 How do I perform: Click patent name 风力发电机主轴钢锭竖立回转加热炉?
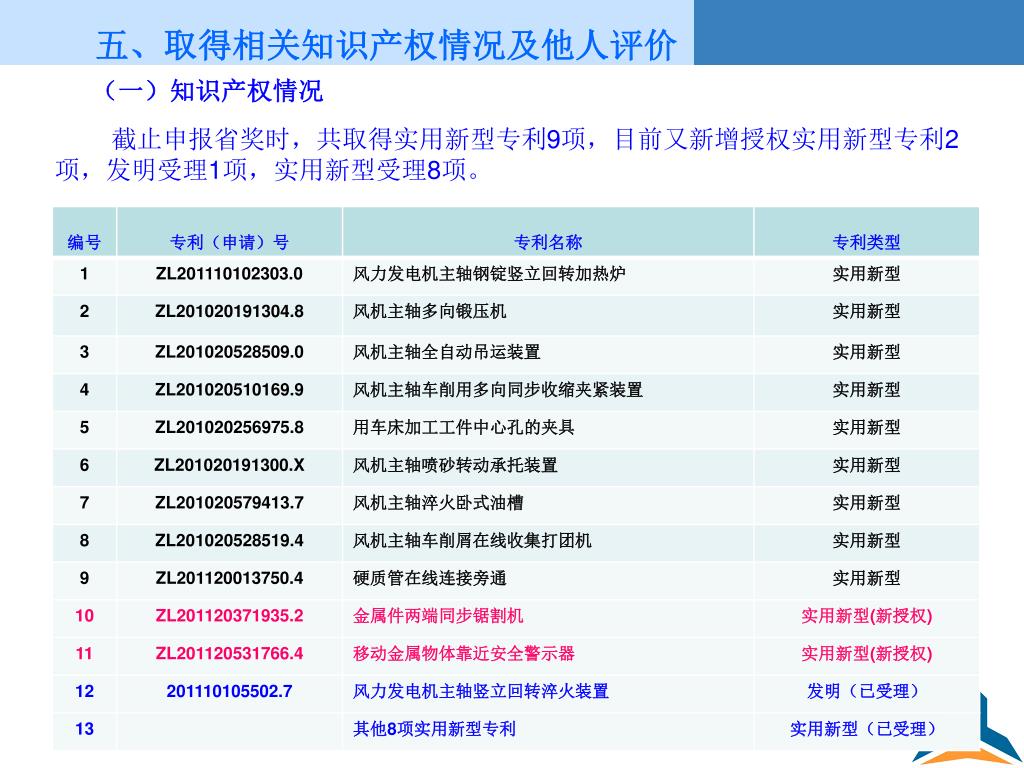coord(489,274)
